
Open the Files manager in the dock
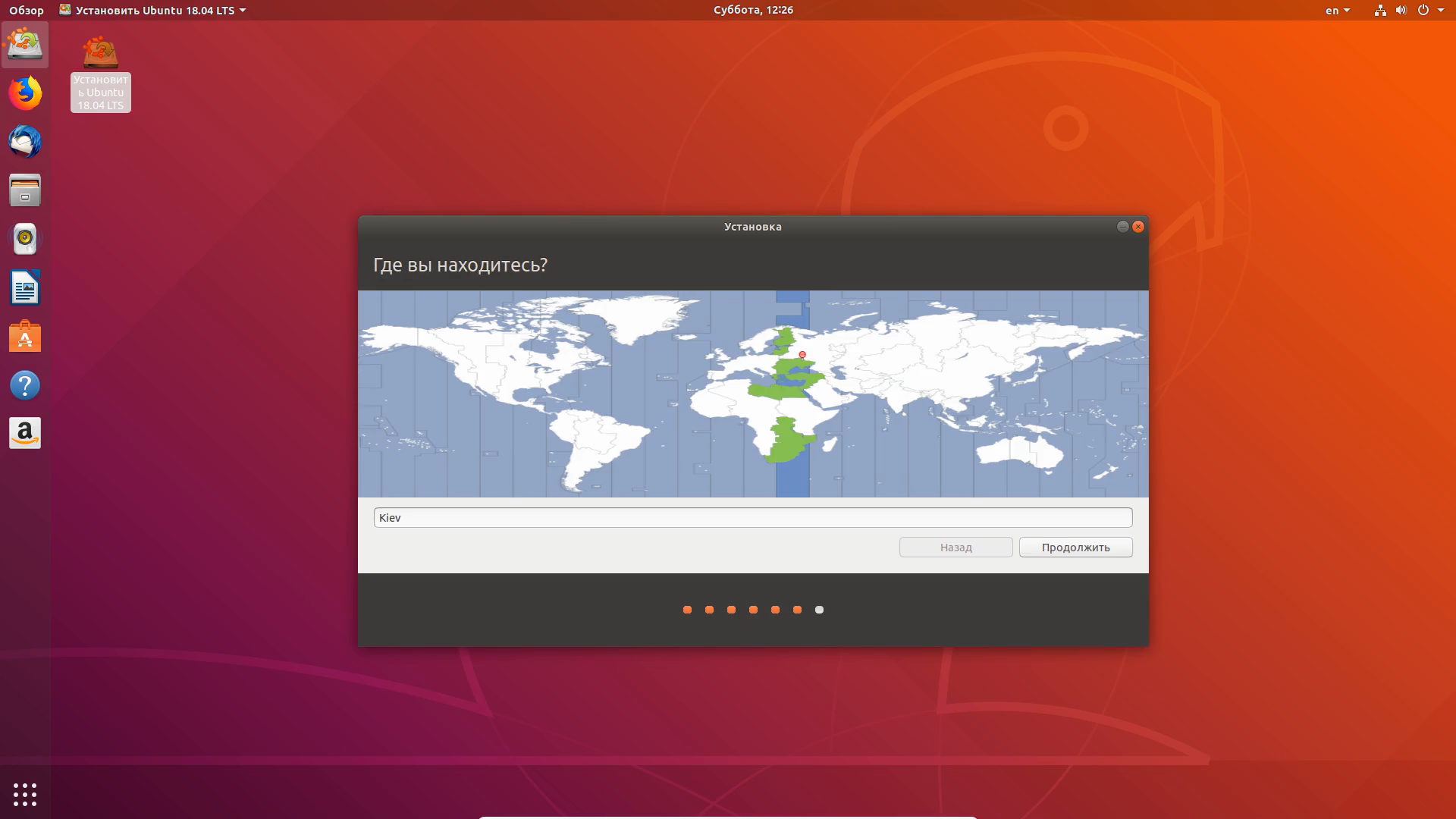(25, 190)
